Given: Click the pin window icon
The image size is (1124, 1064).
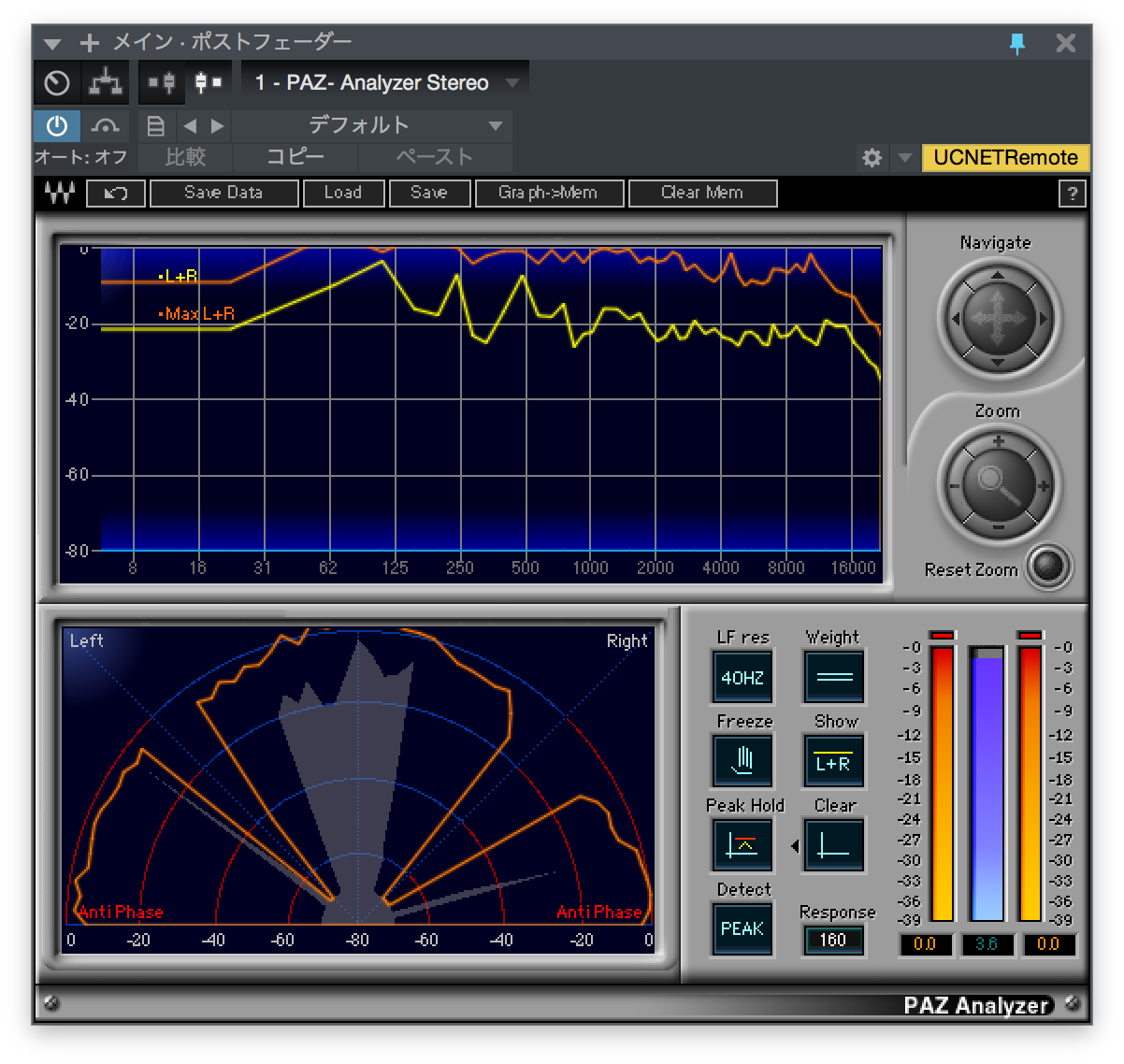Looking at the screenshot, I should (x=1017, y=43).
